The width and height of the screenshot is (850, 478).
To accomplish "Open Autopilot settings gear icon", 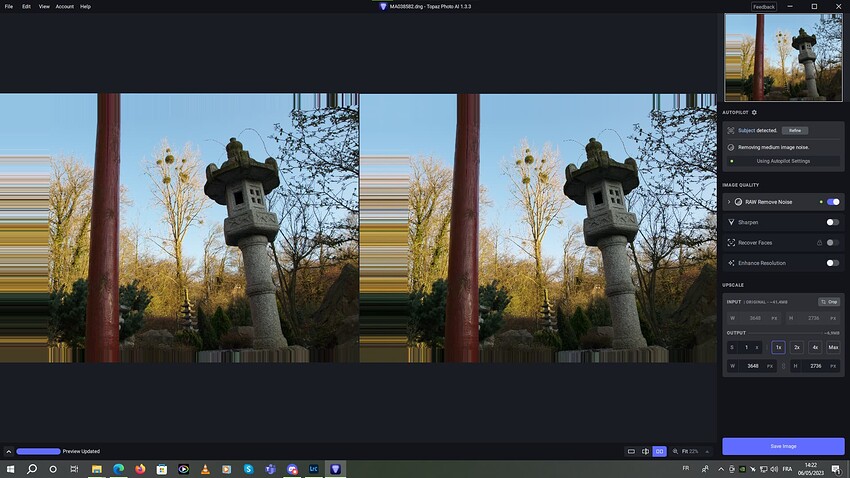I will (x=754, y=113).
